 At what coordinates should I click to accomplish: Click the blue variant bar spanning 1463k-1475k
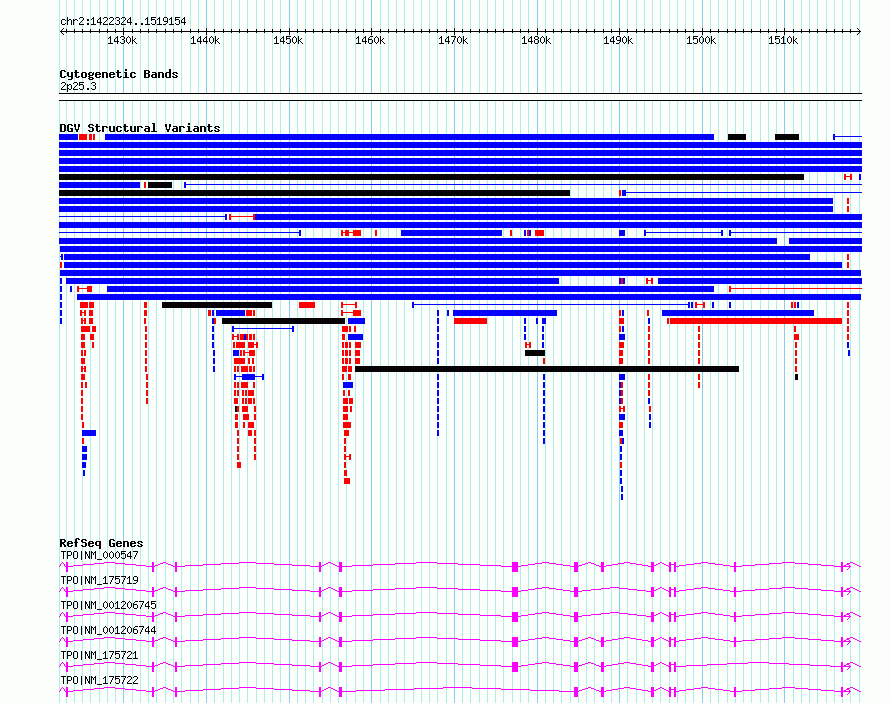click(451, 233)
